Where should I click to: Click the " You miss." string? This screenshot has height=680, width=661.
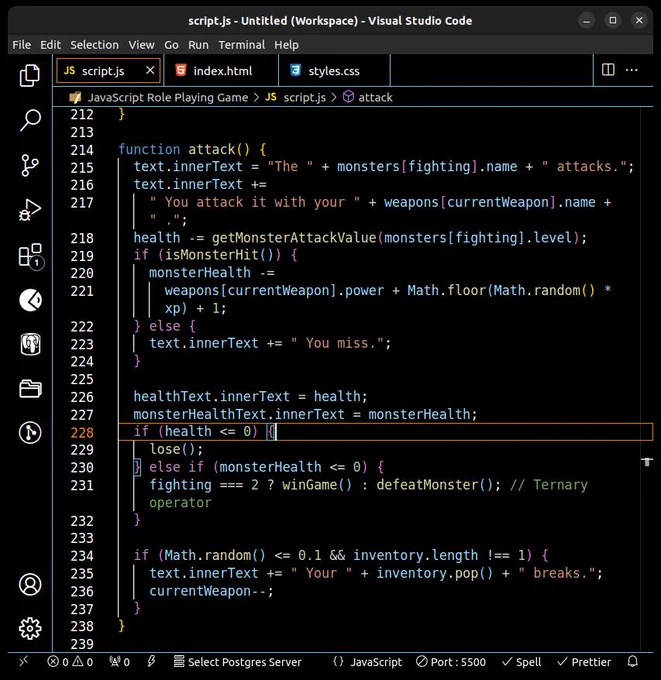[x=337, y=343]
